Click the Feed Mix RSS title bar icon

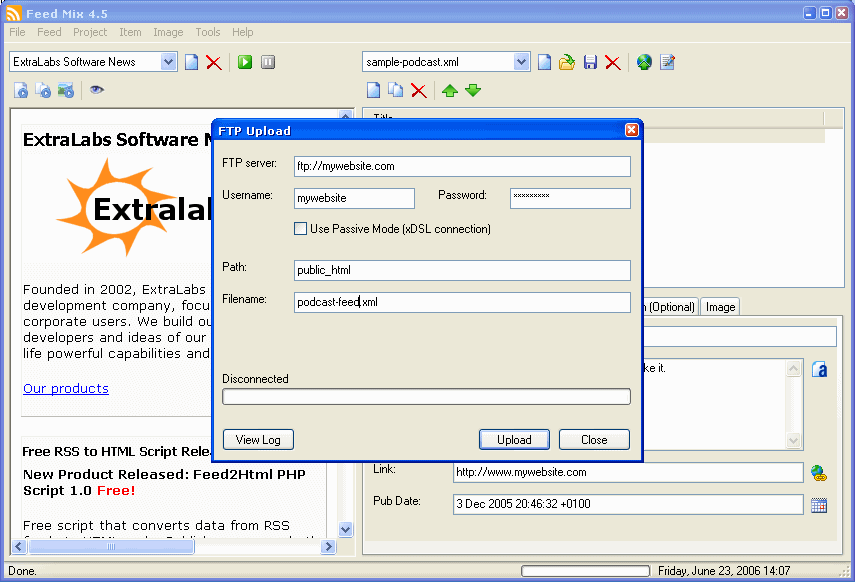[14, 13]
